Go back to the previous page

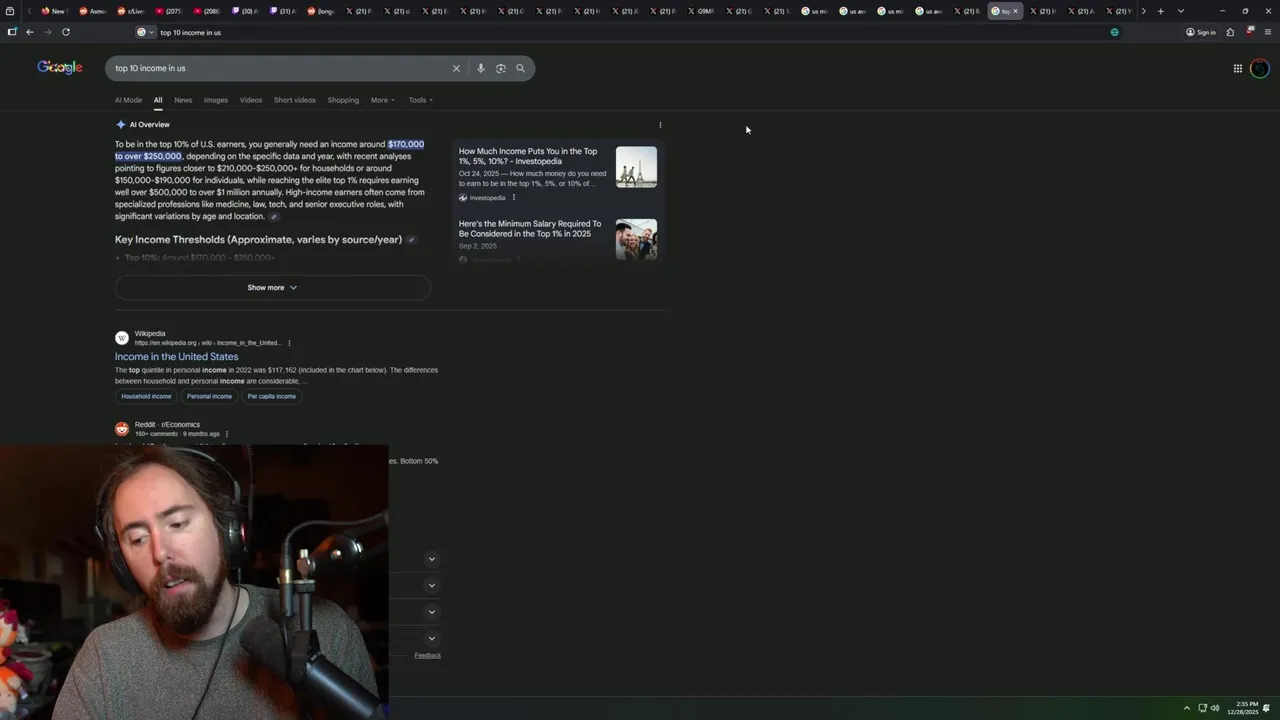tap(30, 32)
